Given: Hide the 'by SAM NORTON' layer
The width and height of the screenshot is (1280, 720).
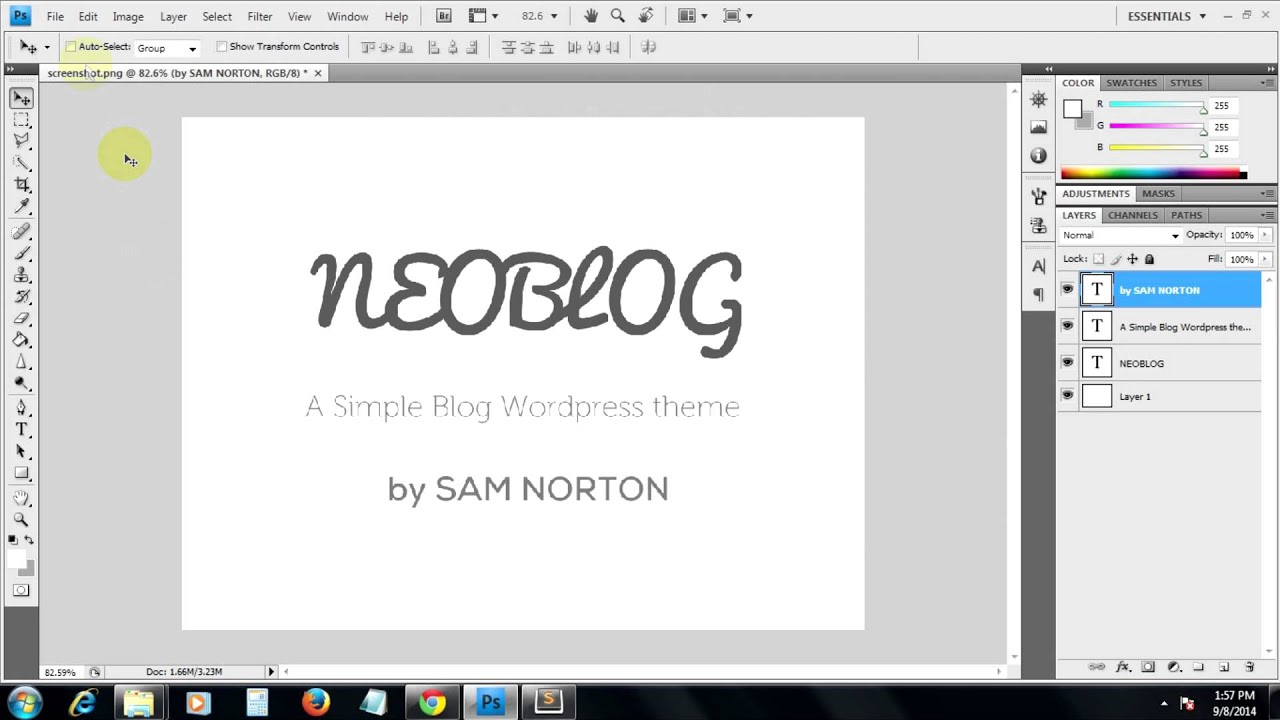Looking at the screenshot, I should pos(1067,290).
